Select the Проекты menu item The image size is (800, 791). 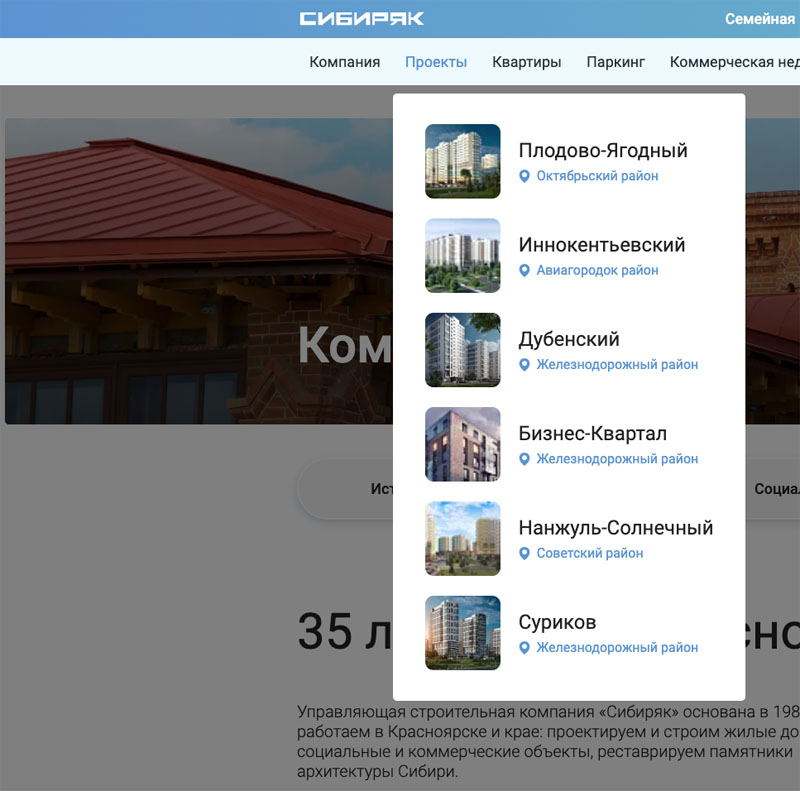tap(436, 62)
